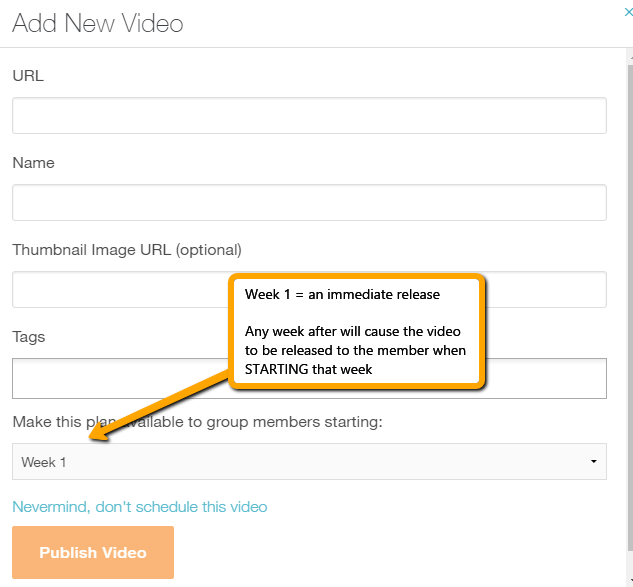Click the 'available to group members starting' label
The image size is (633, 587).
(x=197, y=422)
